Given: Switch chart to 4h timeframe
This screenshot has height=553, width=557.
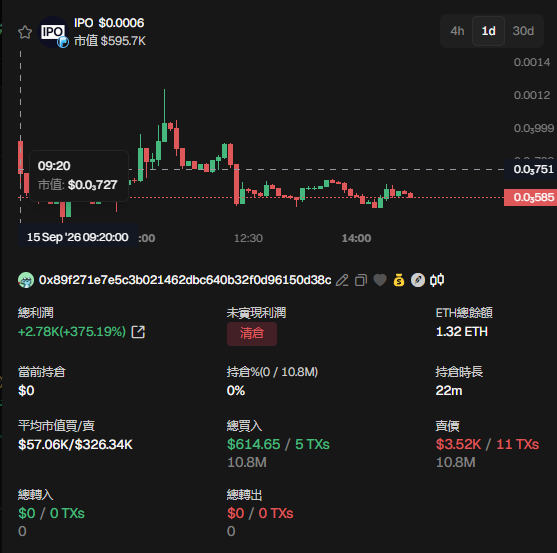Looking at the screenshot, I should coord(457,31).
